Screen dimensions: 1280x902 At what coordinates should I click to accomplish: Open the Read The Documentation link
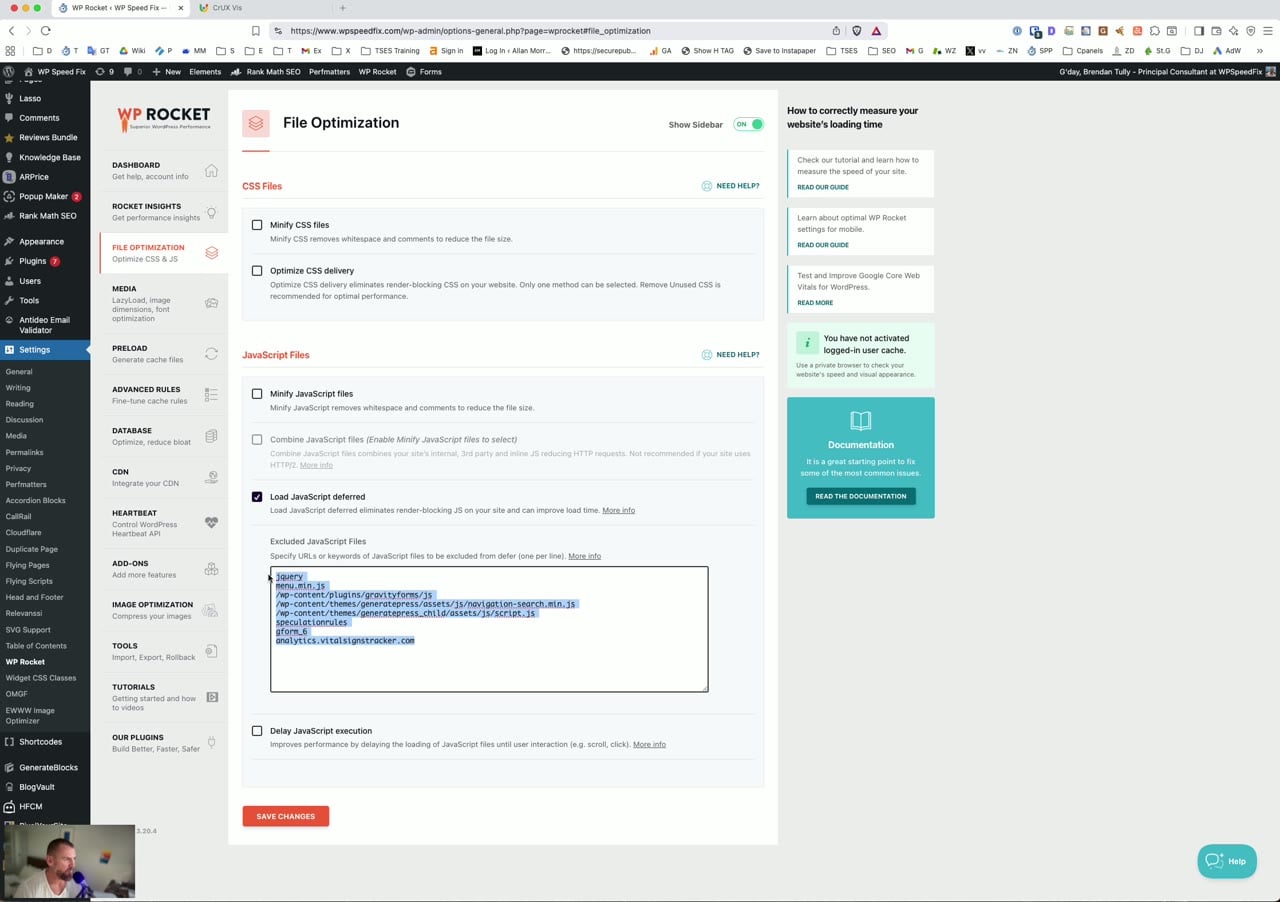tap(860, 495)
